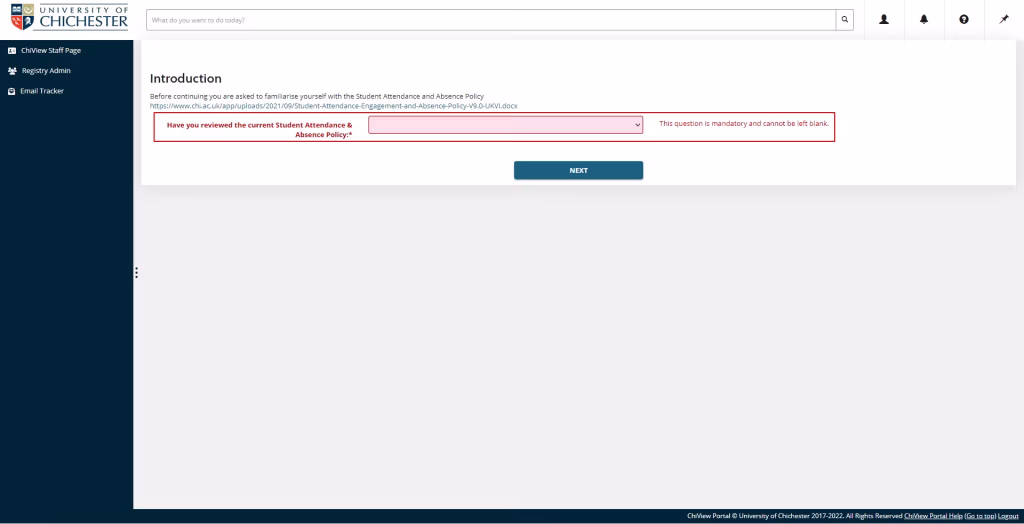Click the pin icon in top bar
The height and width of the screenshot is (524, 1024).
(x=1004, y=20)
